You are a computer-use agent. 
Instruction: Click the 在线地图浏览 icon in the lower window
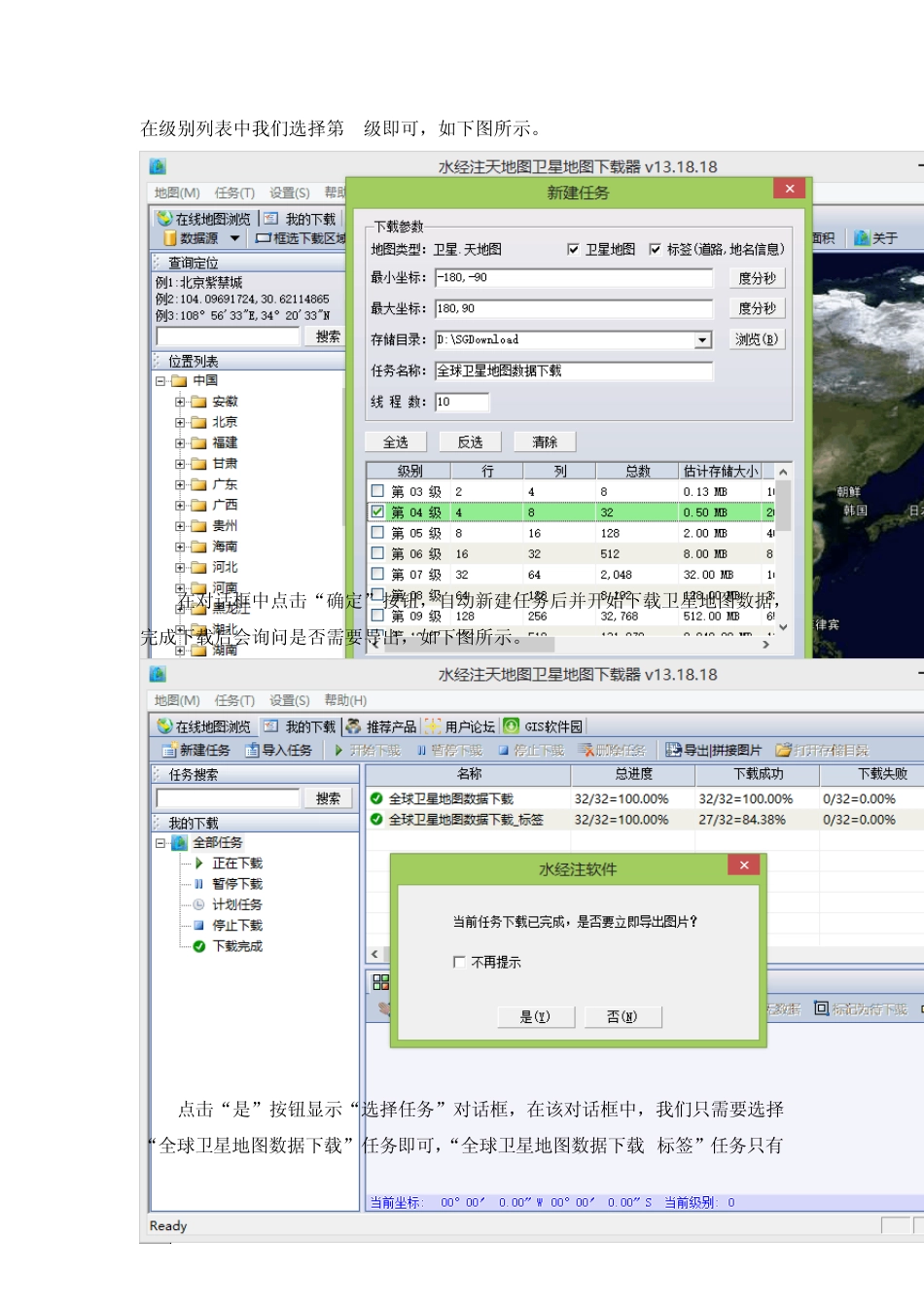pyautogui.click(x=165, y=726)
